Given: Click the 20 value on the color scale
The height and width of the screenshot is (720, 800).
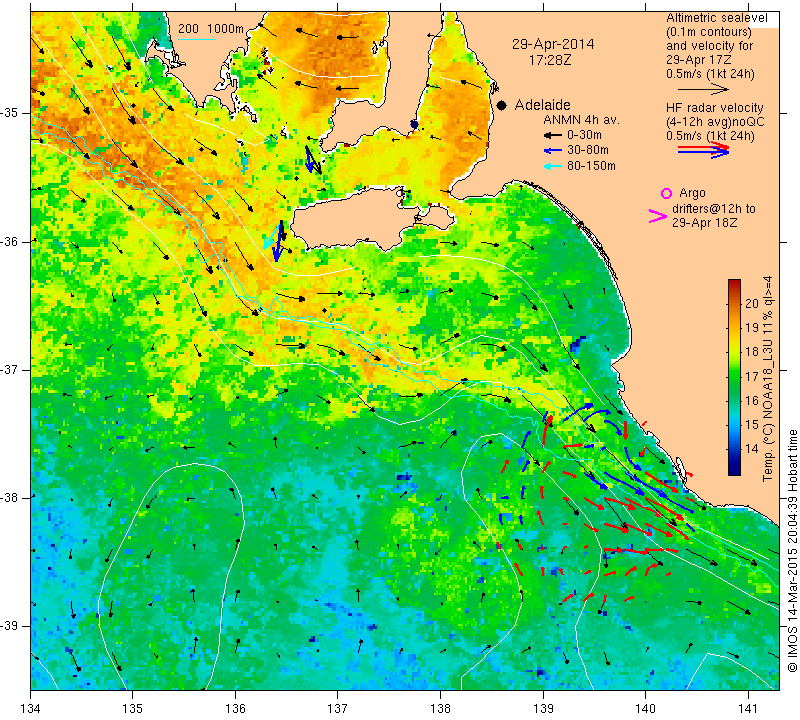Looking at the screenshot, I should 752,304.
